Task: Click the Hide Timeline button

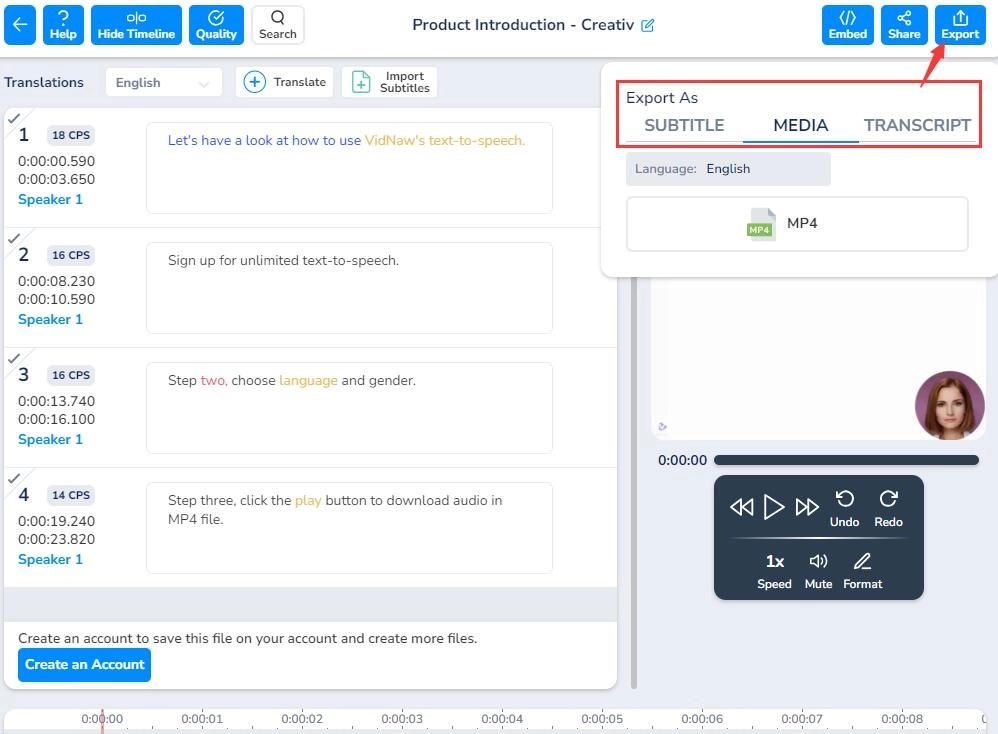Action: click(x=136, y=25)
